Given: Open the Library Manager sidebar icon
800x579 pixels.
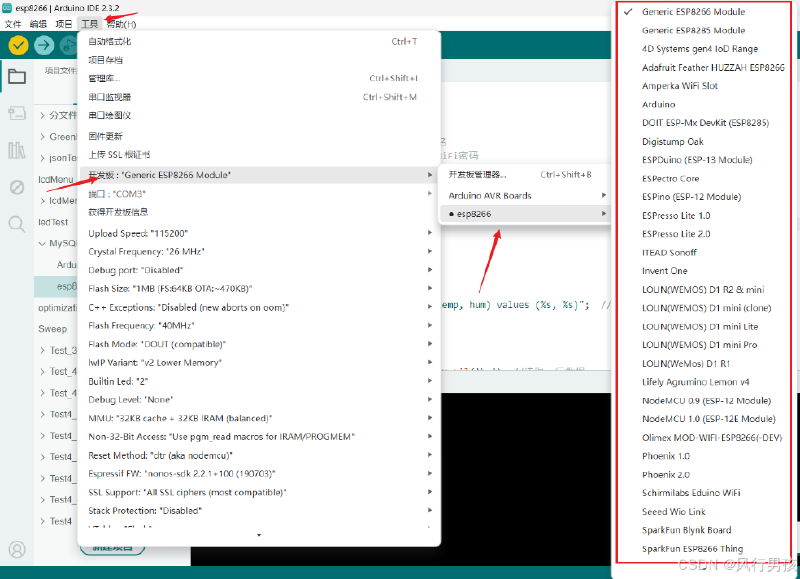Looking at the screenshot, I should point(17,150).
